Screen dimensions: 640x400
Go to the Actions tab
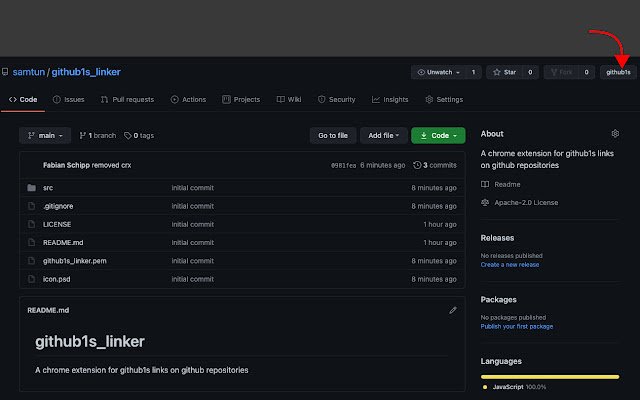(188, 100)
